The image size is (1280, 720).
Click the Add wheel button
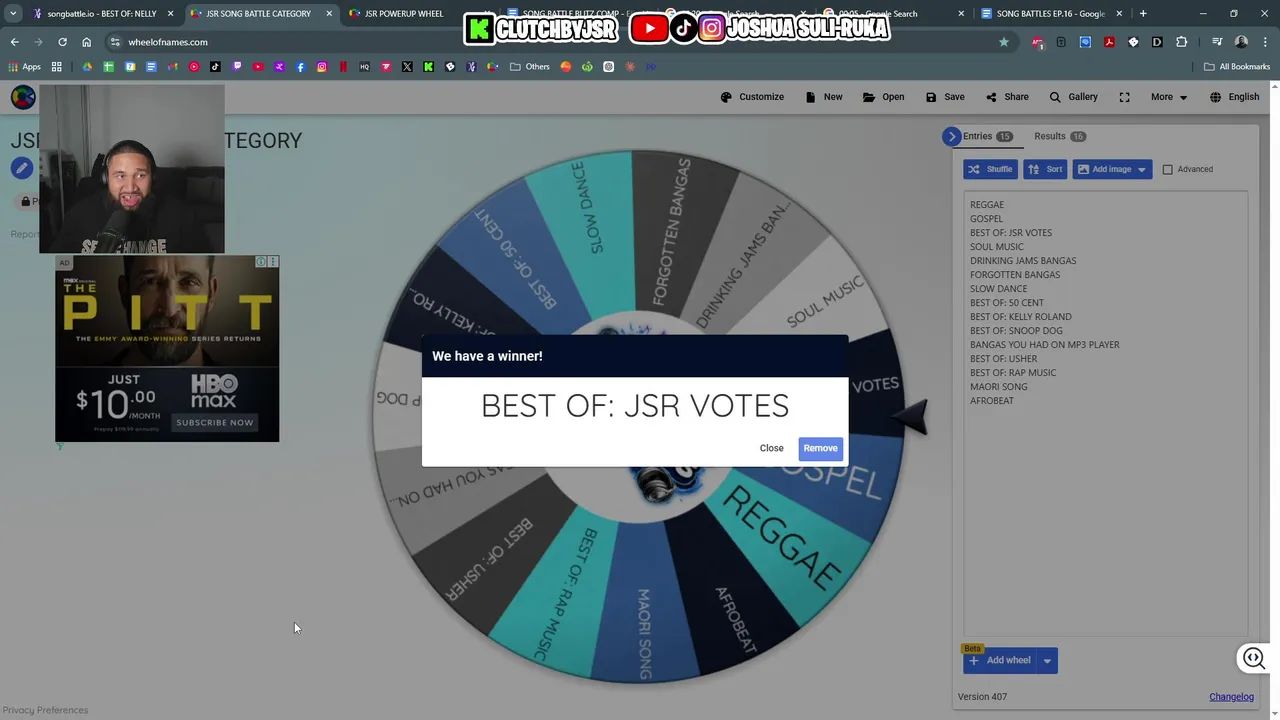[x=999, y=660]
